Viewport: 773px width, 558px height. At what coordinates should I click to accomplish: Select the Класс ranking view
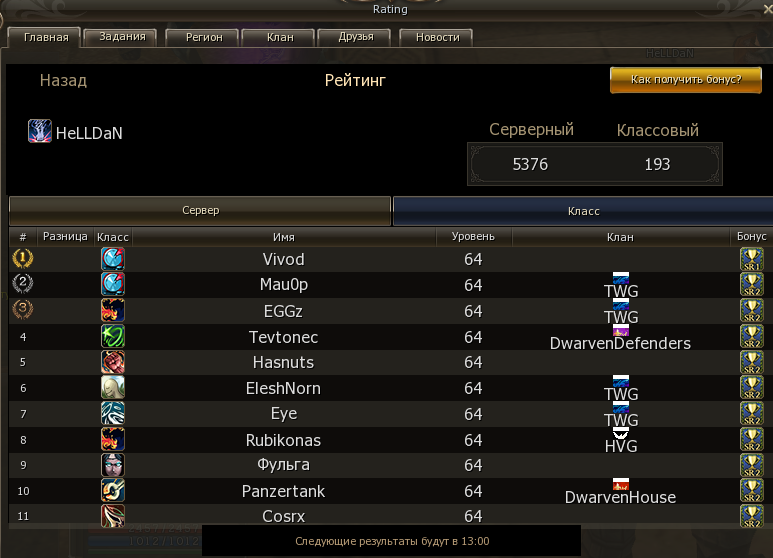coord(583,211)
